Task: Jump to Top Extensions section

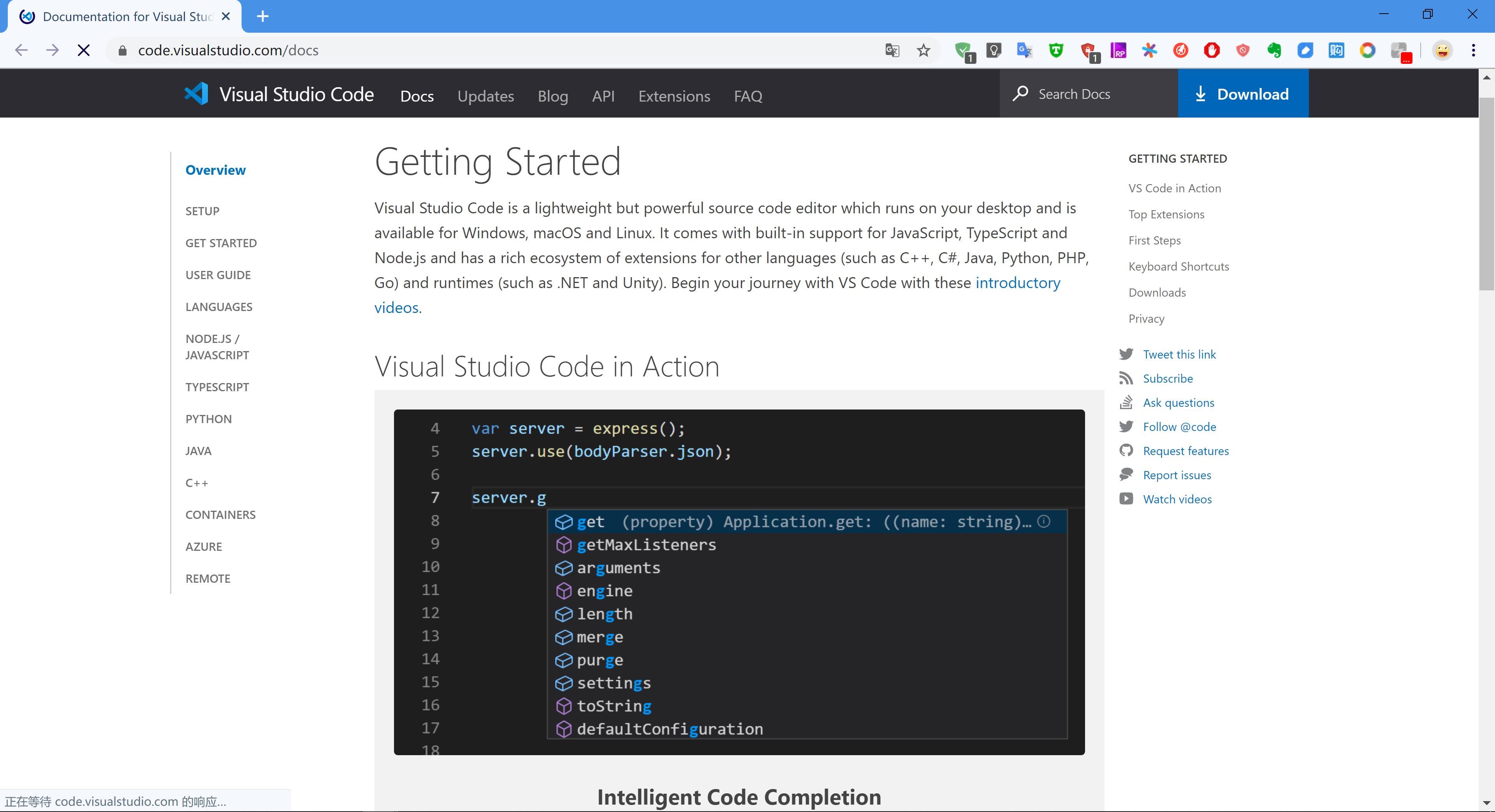Action: pyautogui.click(x=1166, y=214)
